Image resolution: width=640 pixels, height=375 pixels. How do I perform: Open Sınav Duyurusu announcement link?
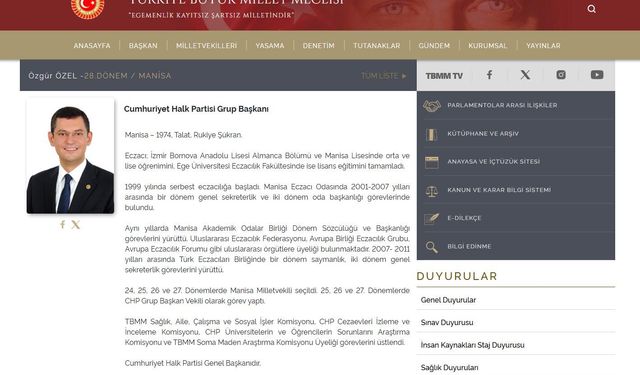point(447,322)
